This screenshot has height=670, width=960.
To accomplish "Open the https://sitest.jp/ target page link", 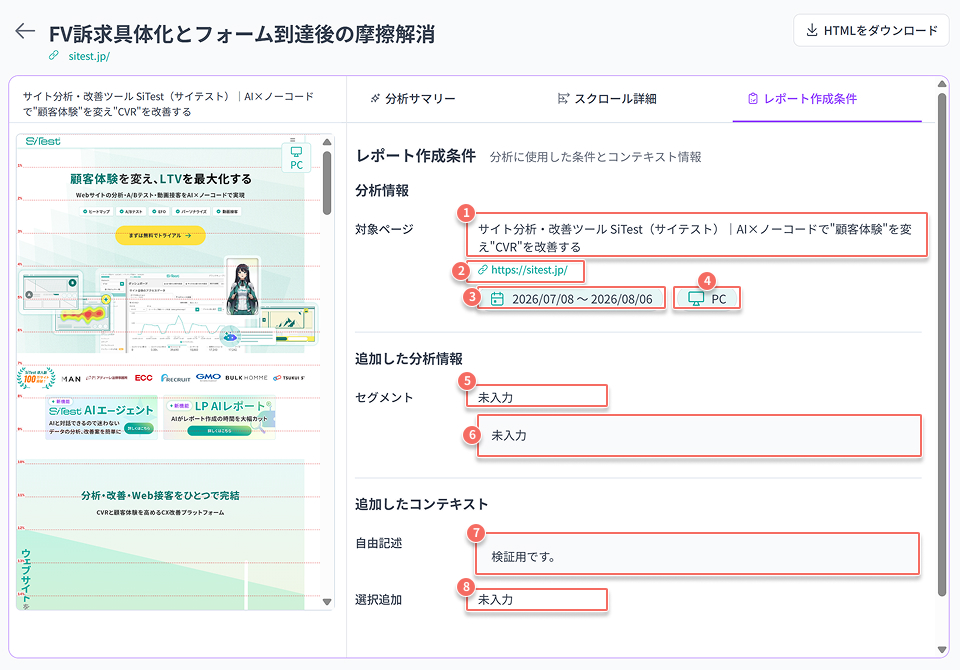I will pos(529,269).
